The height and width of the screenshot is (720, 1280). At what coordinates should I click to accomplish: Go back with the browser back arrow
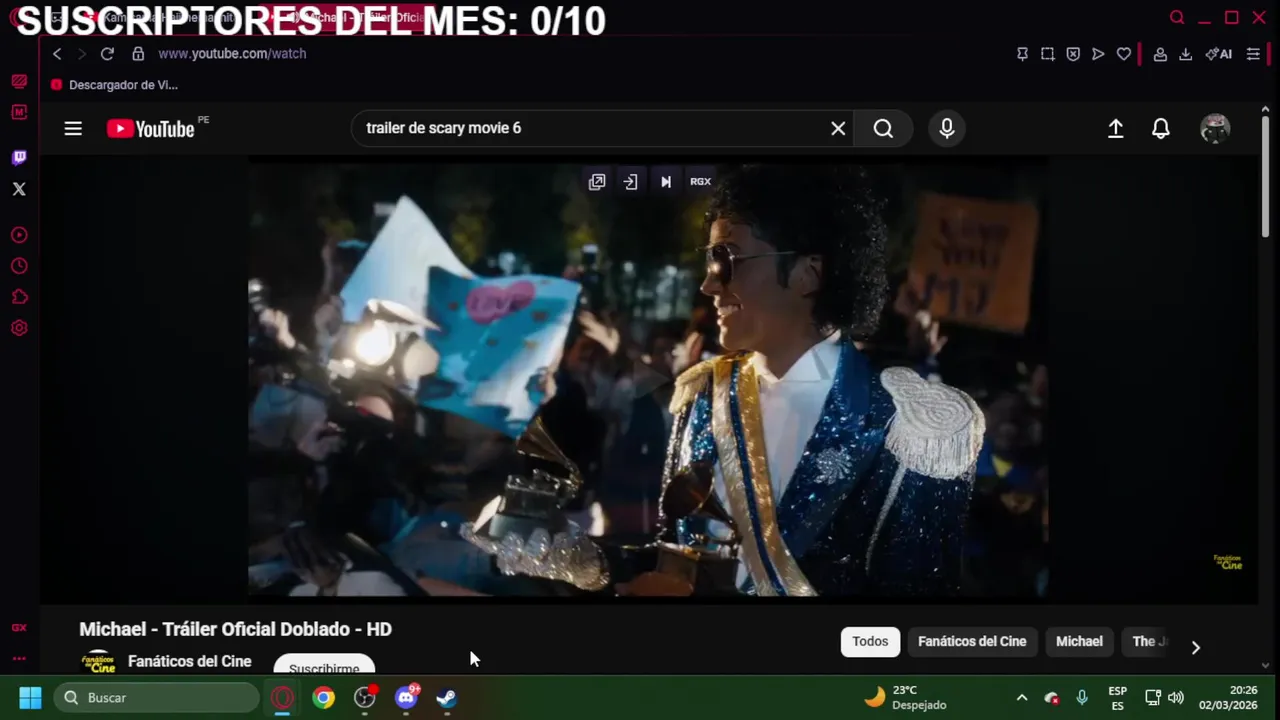57,54
